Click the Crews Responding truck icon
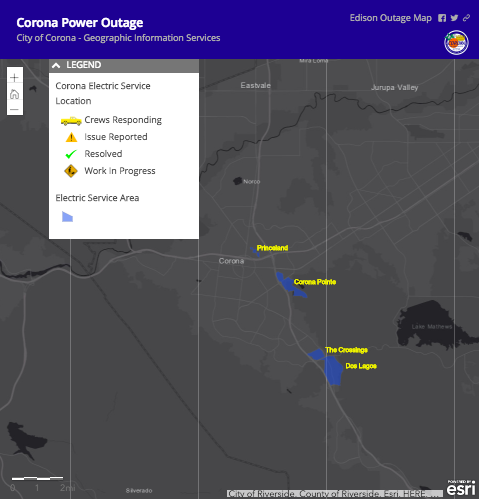Viewport: 479px width, 499px height. (71, 121)
